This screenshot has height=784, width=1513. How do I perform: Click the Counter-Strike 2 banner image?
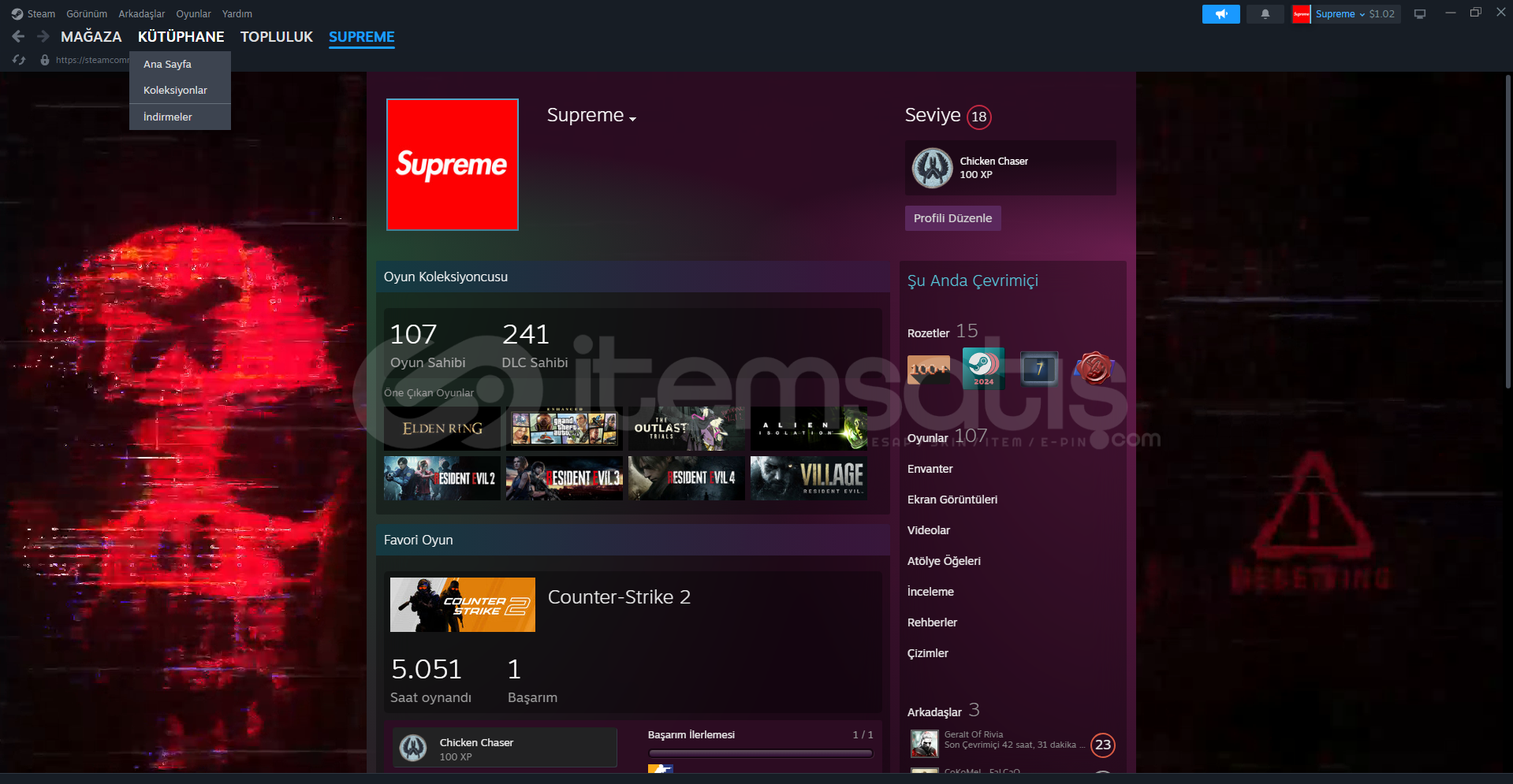(x=463, y=605)
